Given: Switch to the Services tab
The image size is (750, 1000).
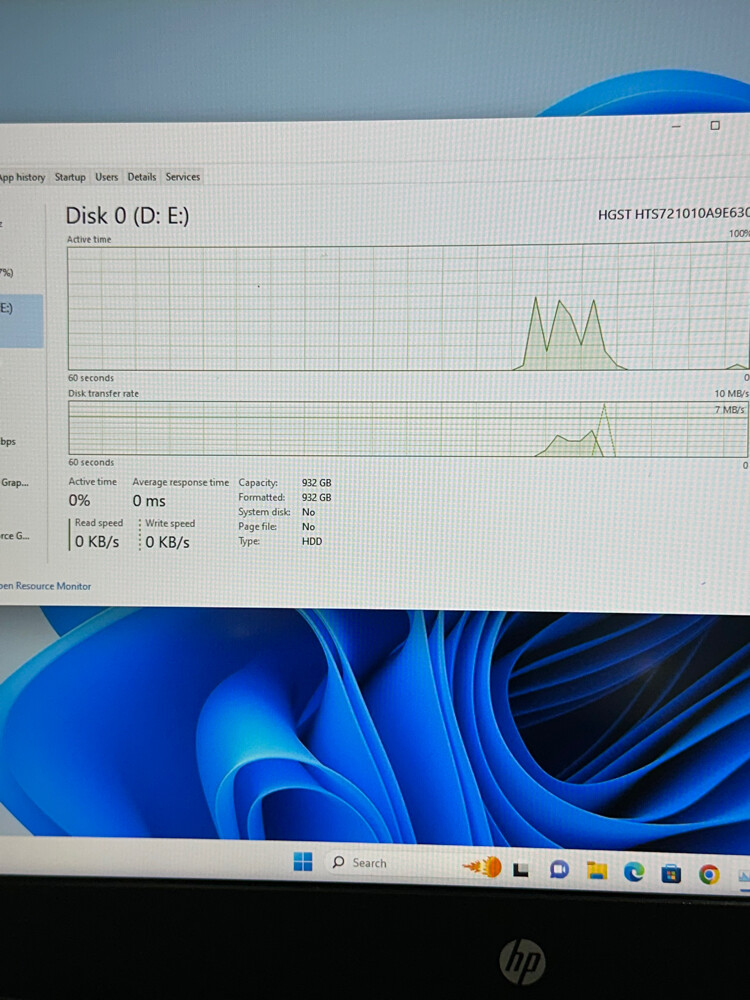Looking at the screenshot, I should click(x=182, y=177).
